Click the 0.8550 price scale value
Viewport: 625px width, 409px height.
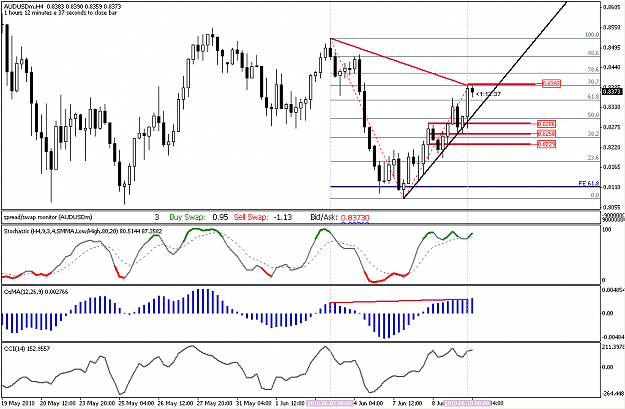click(x=612, y=28)
